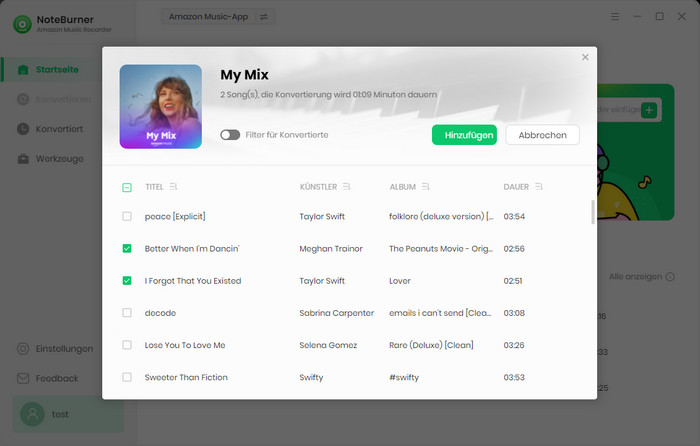The image size is (700, 446).
Task: Click the DAUER column header
Action: (516, 187)
